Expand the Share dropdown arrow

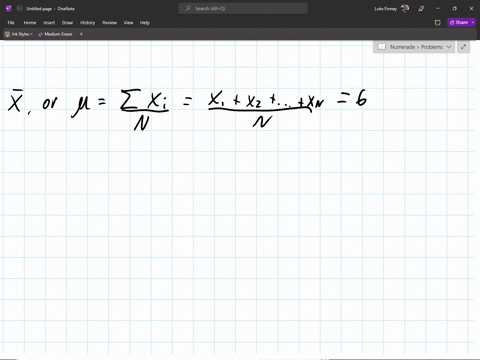tap(473, 22)
